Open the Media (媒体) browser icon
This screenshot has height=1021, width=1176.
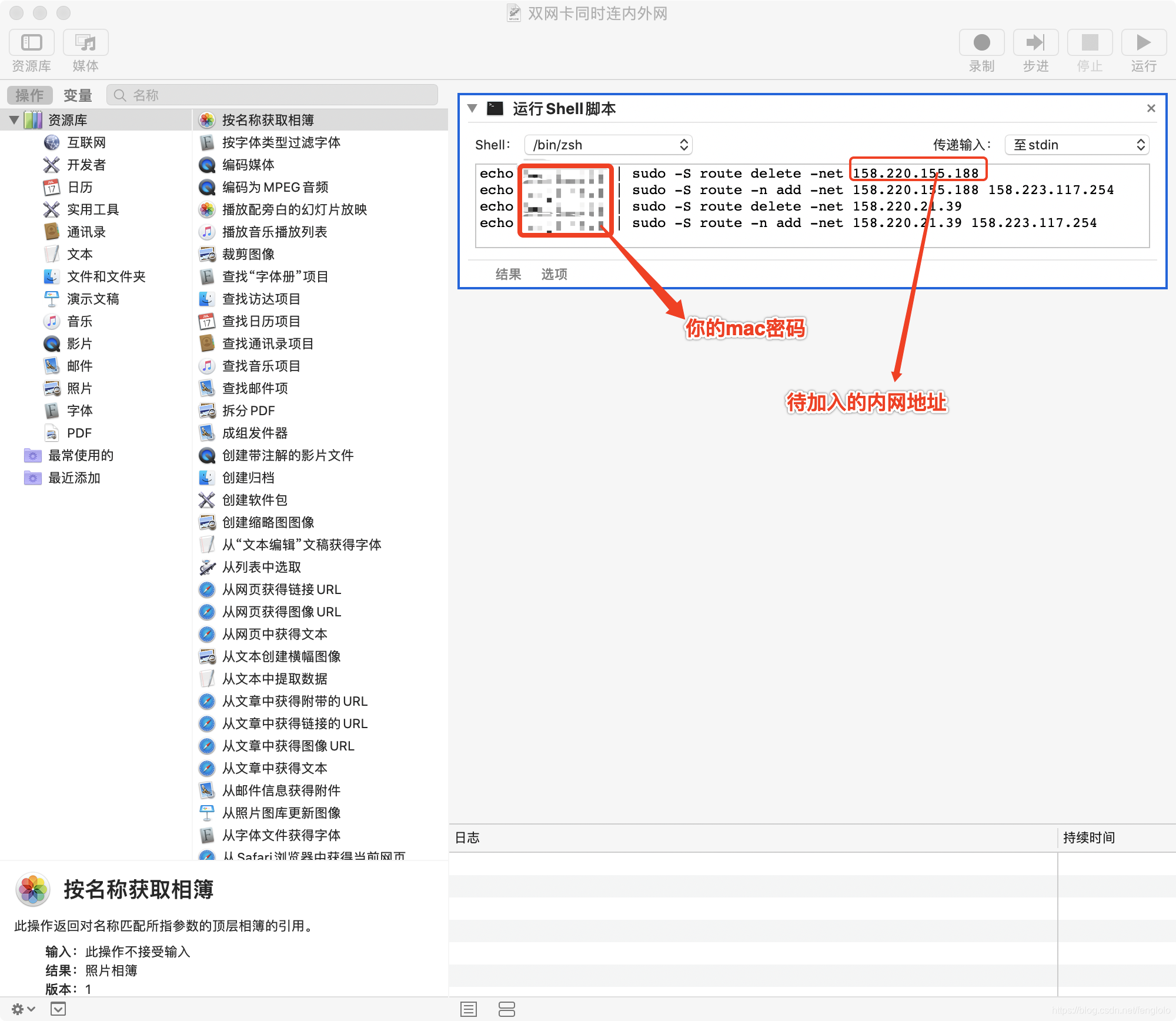point(86,42)
